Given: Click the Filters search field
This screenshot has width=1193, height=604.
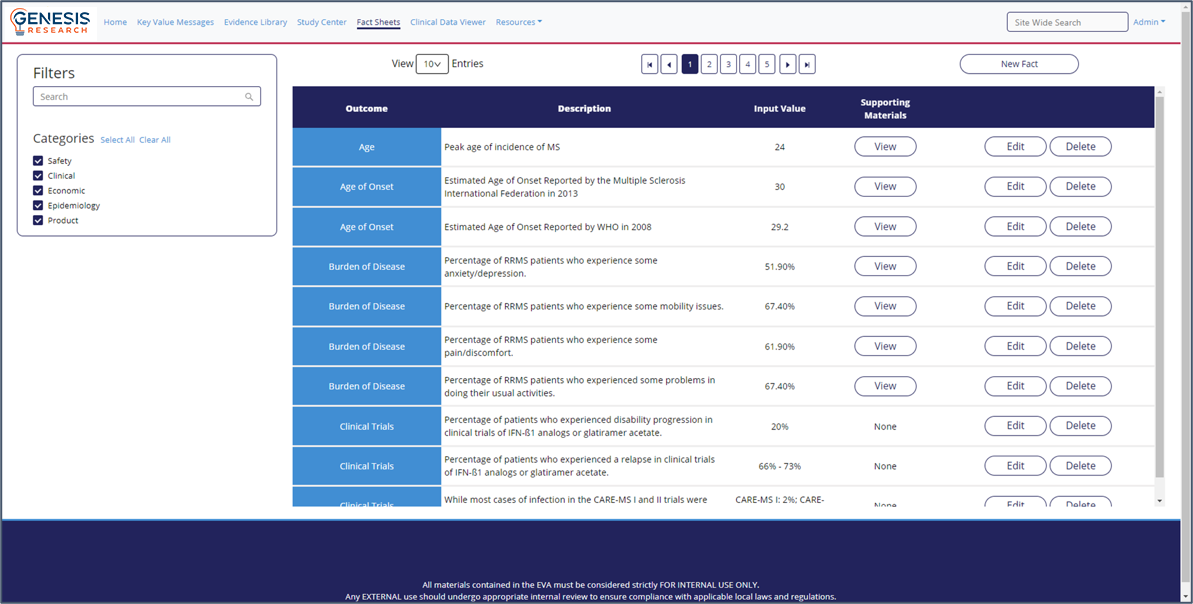Looking at the screenshot, I should [x=147, y=97].
